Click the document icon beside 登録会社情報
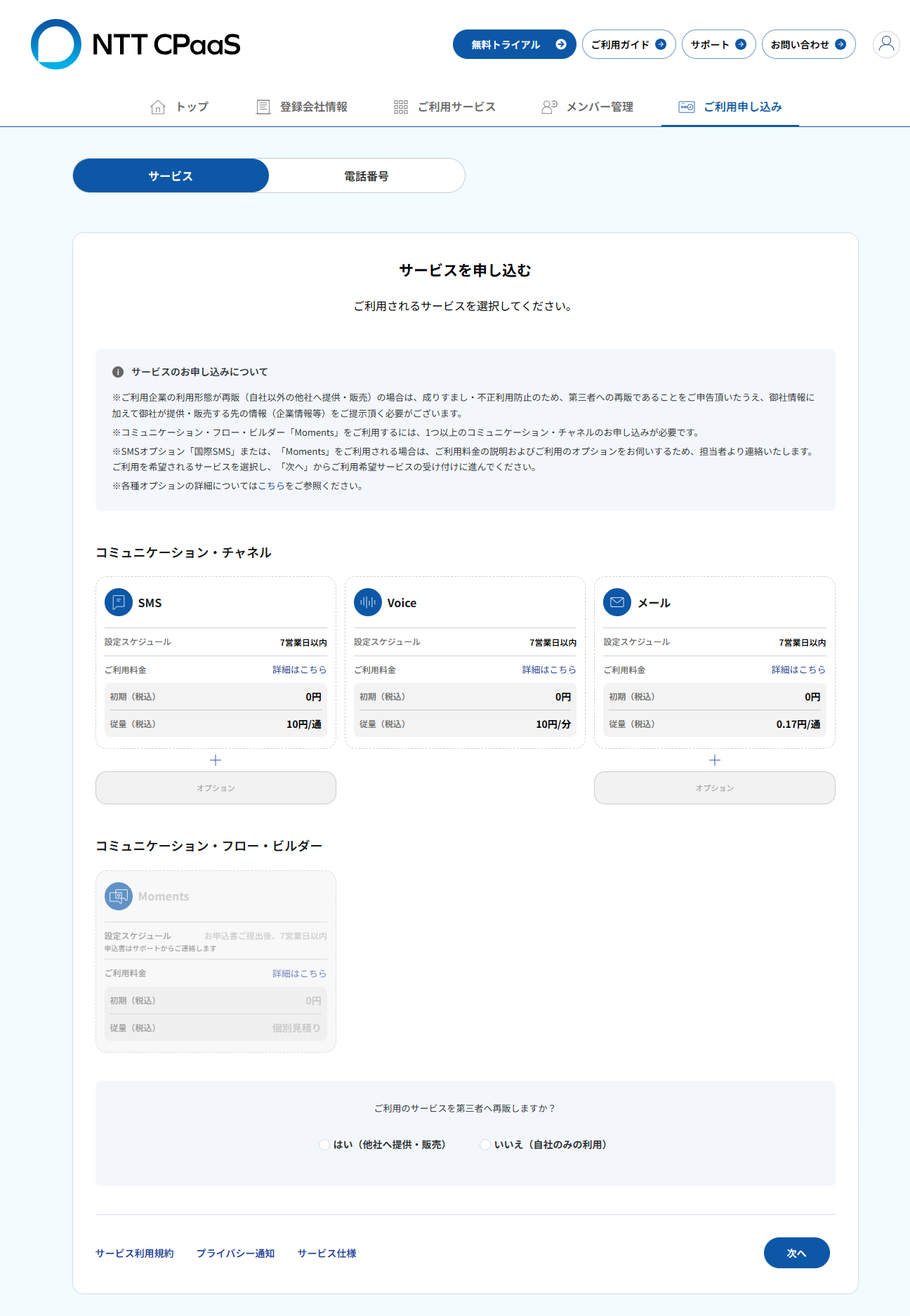Viewport: 910px width, 1316px height. (x=263, y=107)
